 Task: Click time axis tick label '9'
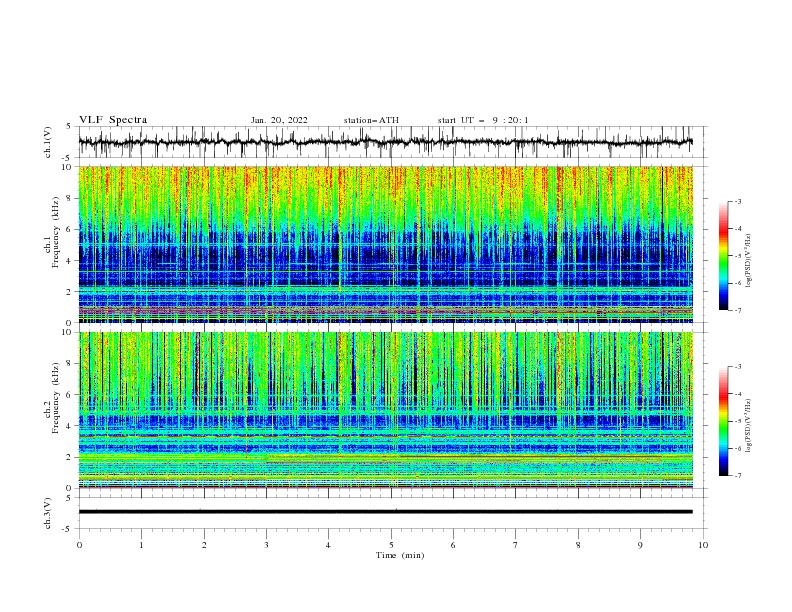coord(640,545)
